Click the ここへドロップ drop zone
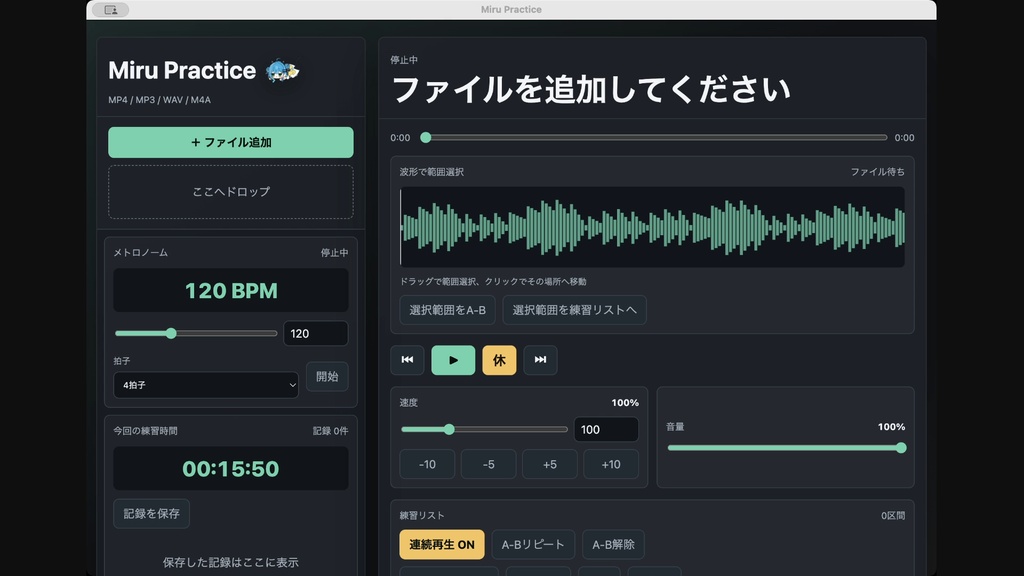The width and height of the screenshot is (1024, 576). pyautogui.click(x=231, y=192)
